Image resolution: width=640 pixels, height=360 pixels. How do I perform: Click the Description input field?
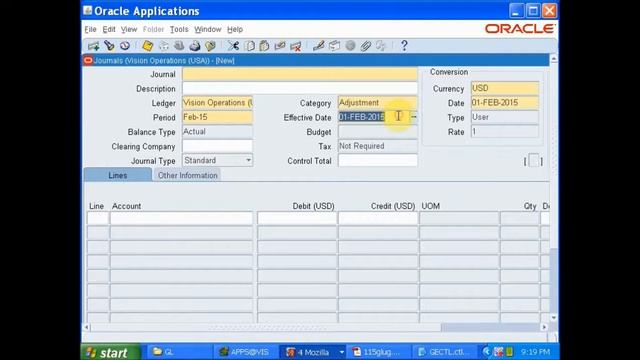click(300, 88)
